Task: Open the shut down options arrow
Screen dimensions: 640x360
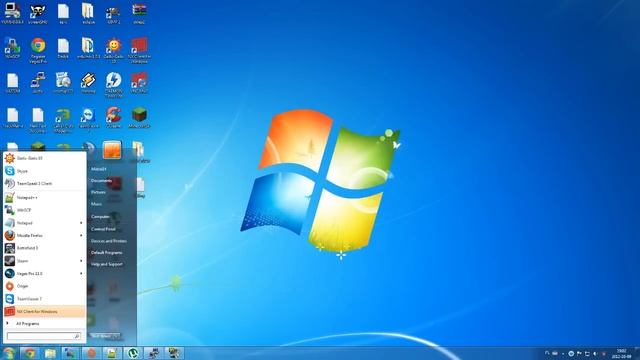Action: [117, 336]
